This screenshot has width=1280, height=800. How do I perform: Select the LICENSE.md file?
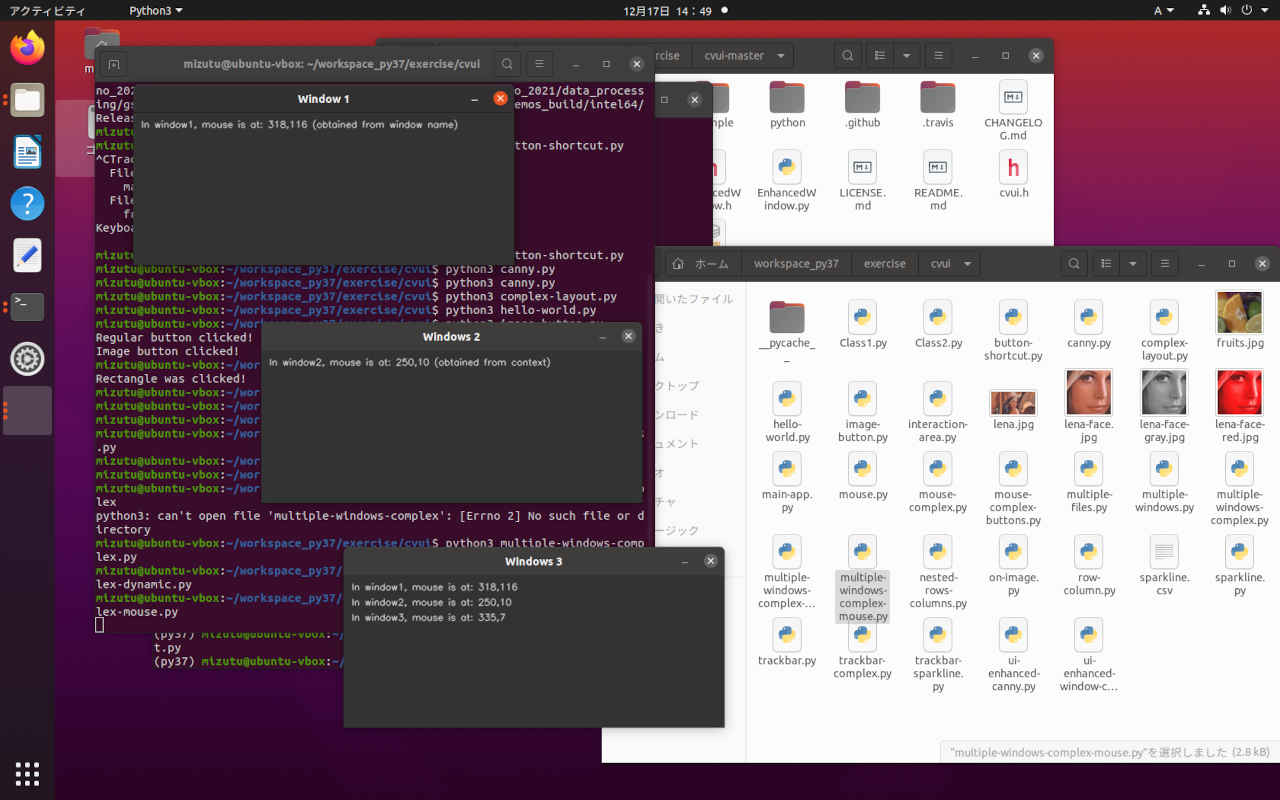point(862,181)
